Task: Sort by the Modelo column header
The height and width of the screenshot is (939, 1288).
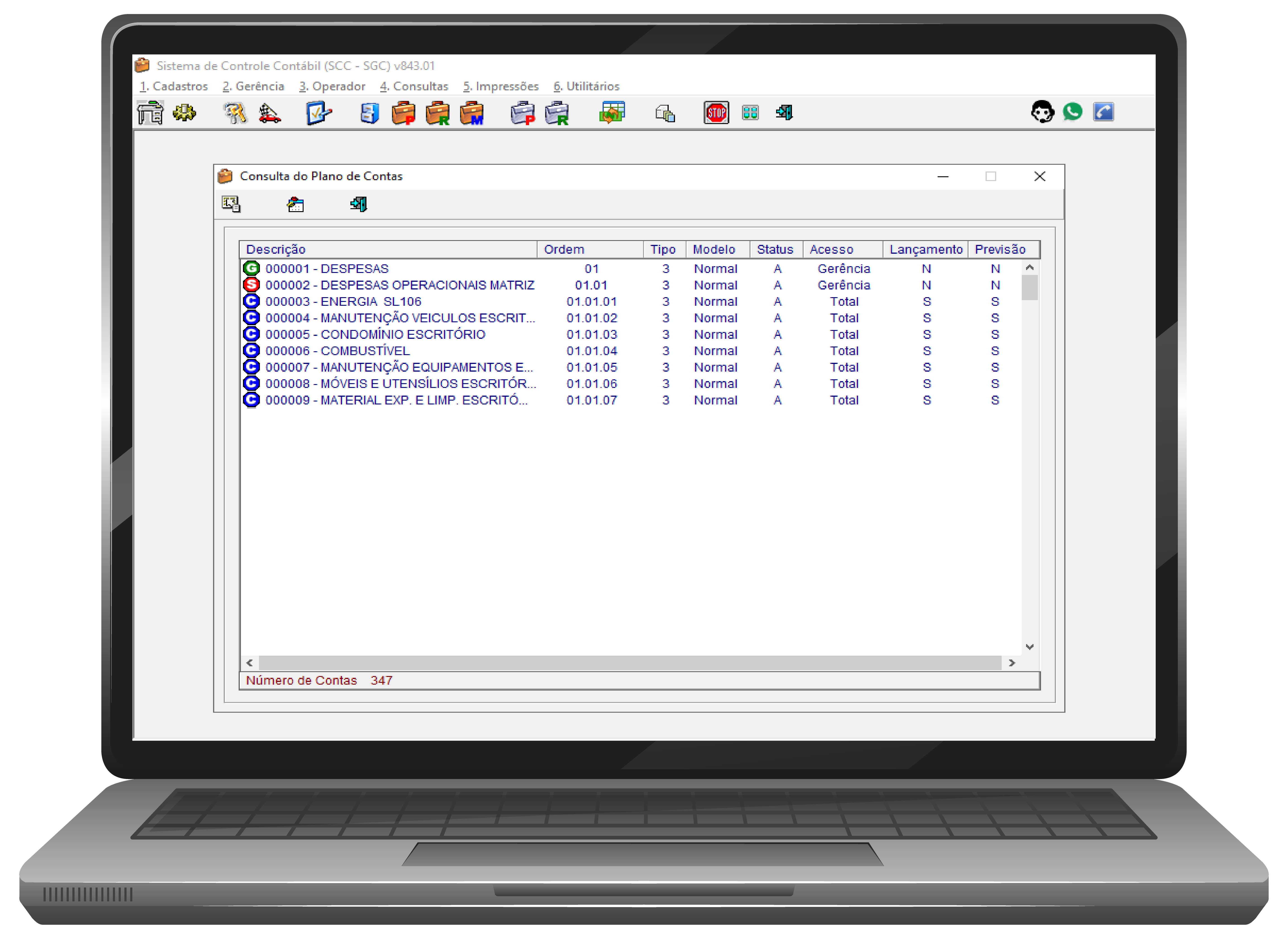Action: coord(718,250)
